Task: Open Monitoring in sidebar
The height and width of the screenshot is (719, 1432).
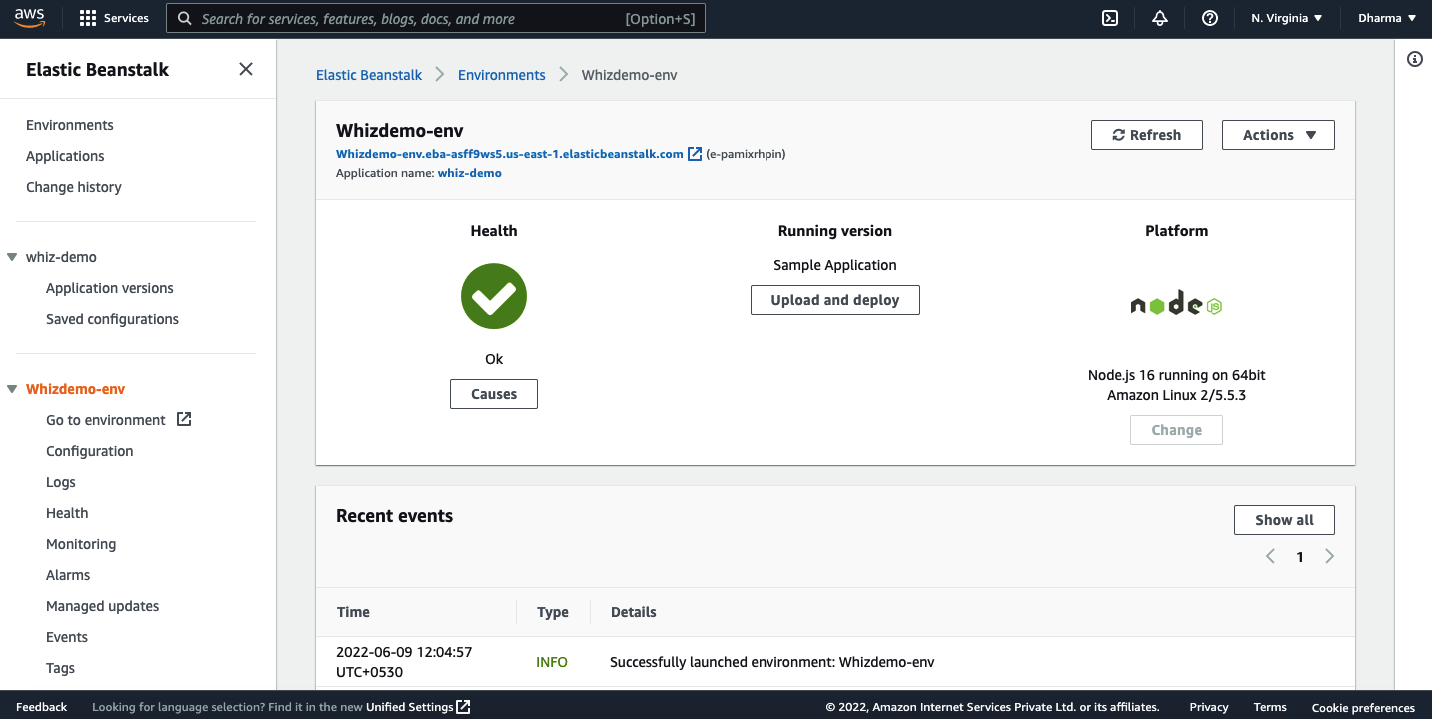Action: [x=81, y=544]
